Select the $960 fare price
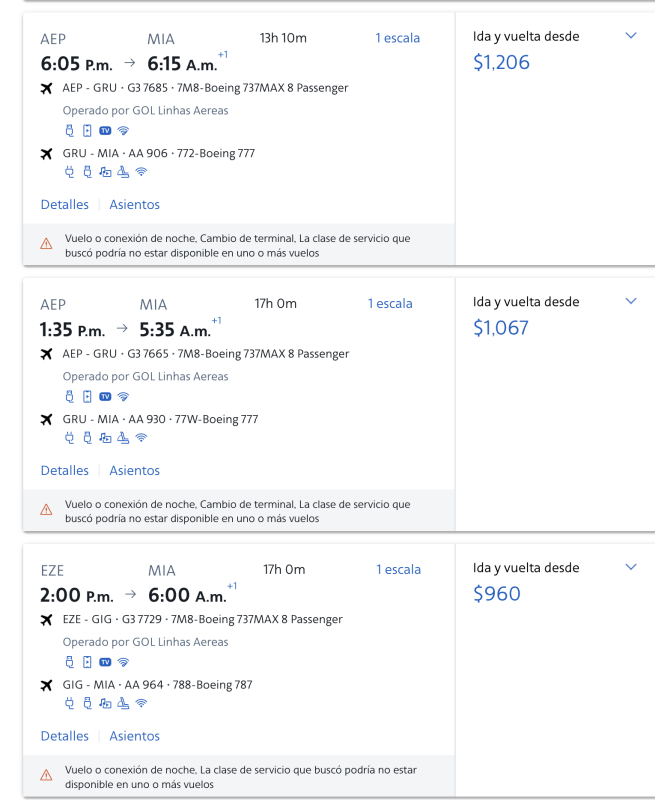 pyautogui.click(x=496, y=594)
